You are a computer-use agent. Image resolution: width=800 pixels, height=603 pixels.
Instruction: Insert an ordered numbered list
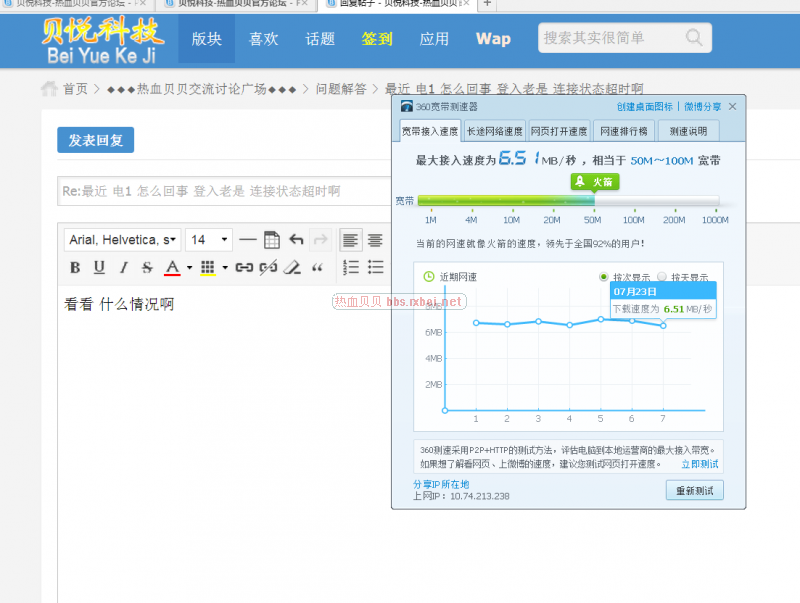(x=351, y=268)
